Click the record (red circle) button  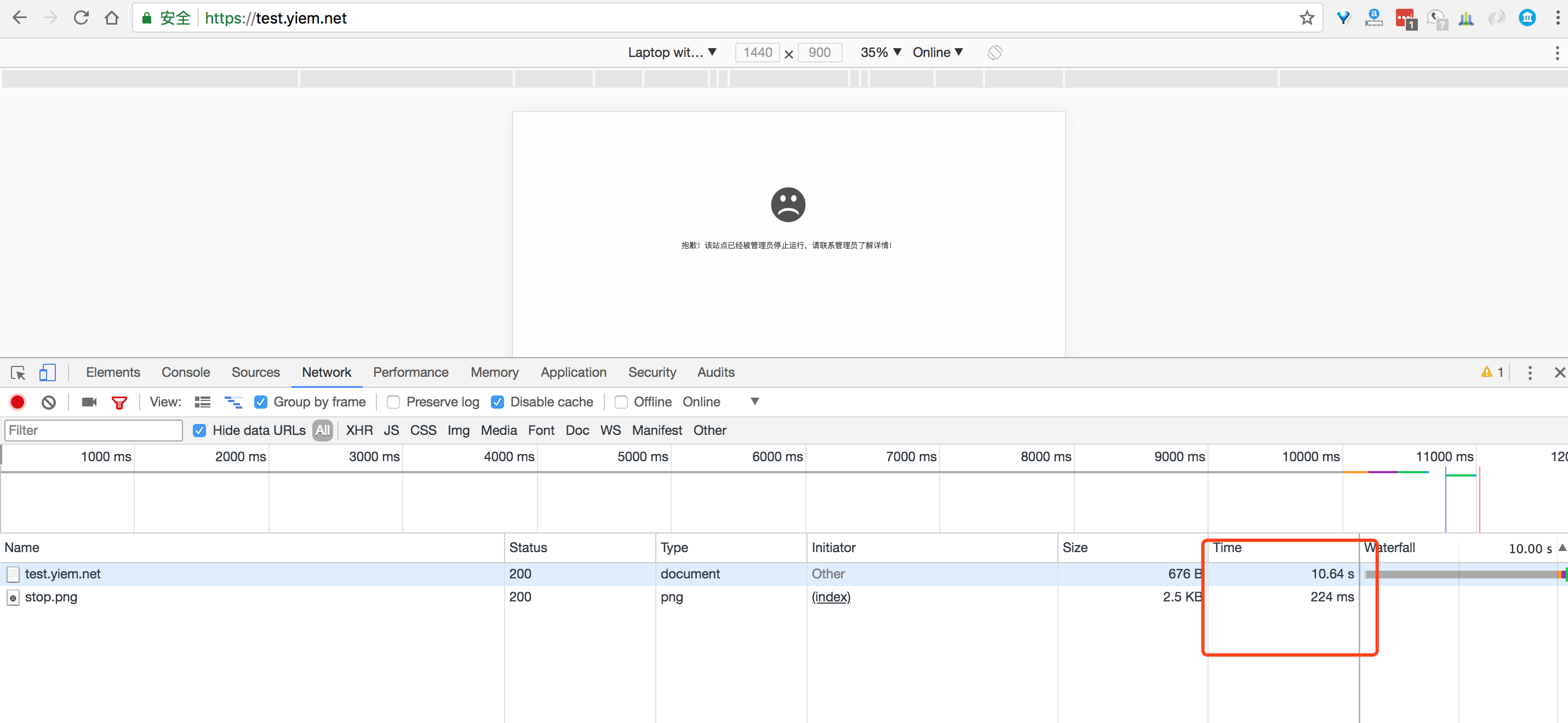pyautogui.click(x=18, y=402)
